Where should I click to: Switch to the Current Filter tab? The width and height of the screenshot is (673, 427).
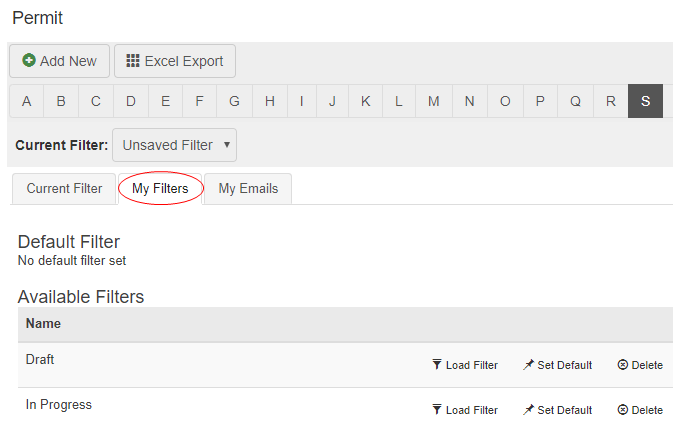pos(64,188)
